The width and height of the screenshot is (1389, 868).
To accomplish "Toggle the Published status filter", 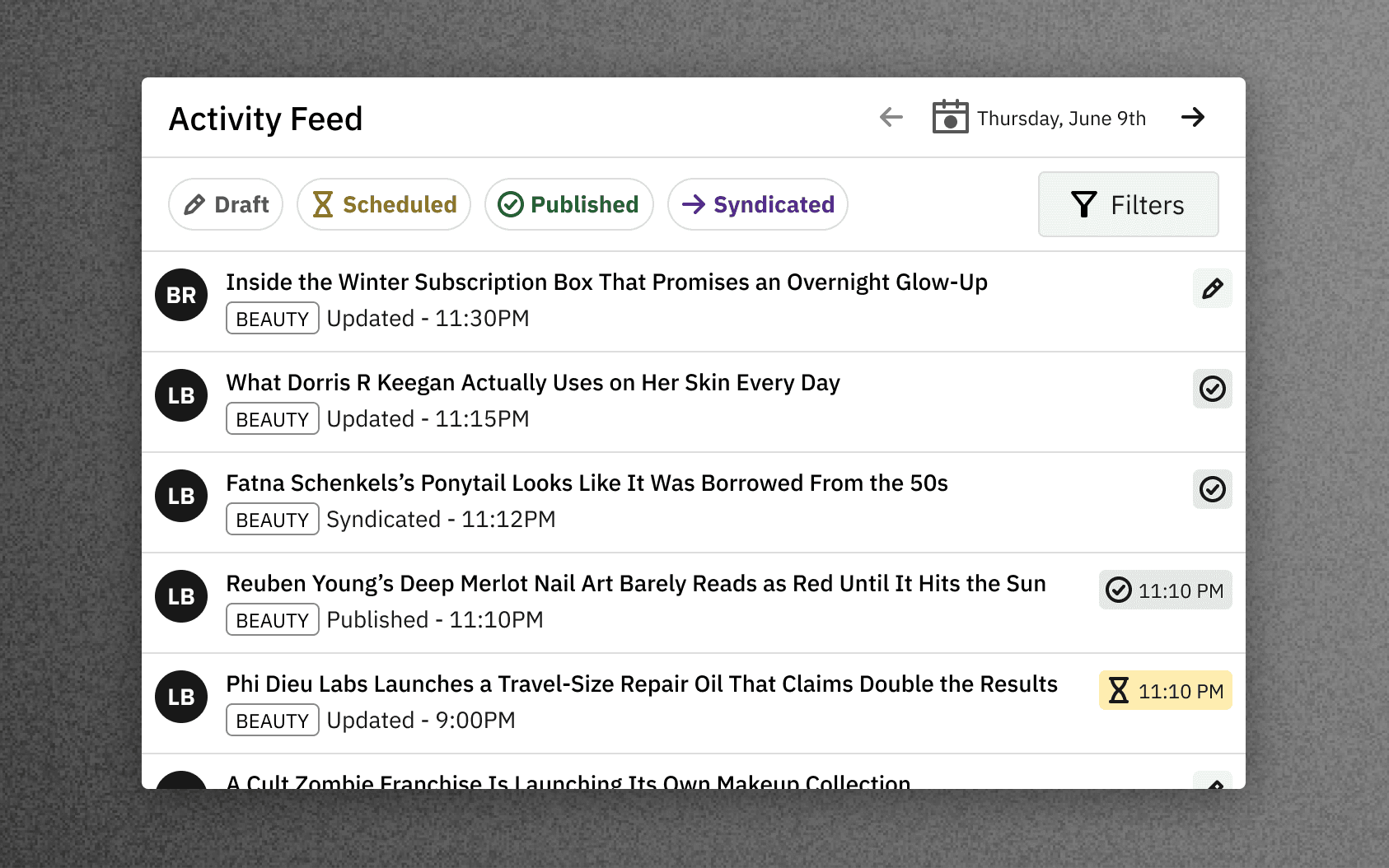I will click(569, 204).
